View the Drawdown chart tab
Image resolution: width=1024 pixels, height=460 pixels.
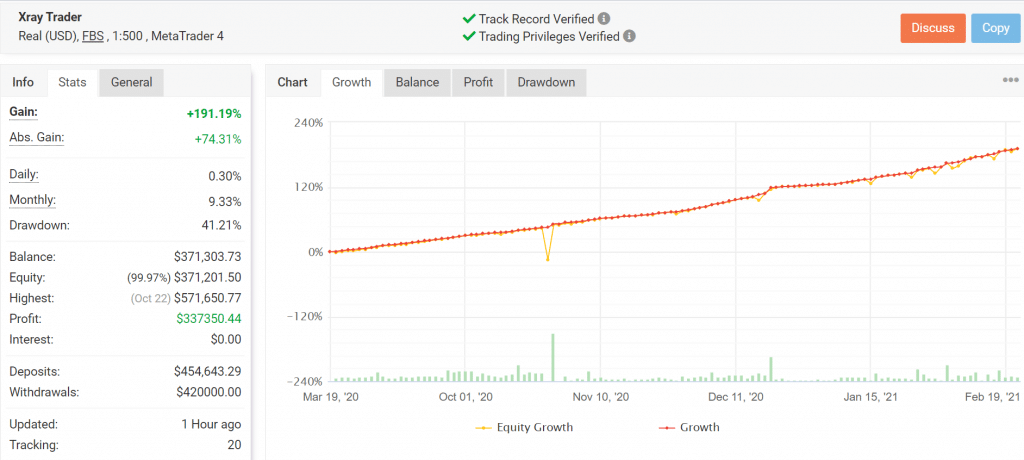546,82
